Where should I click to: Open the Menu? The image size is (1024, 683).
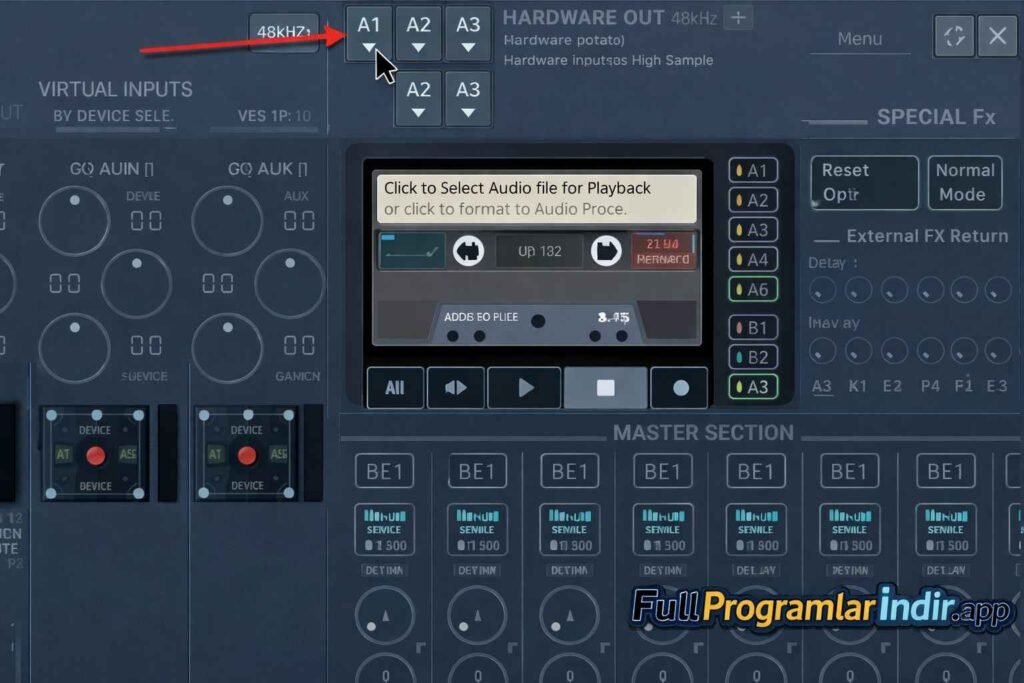(860, 39)
